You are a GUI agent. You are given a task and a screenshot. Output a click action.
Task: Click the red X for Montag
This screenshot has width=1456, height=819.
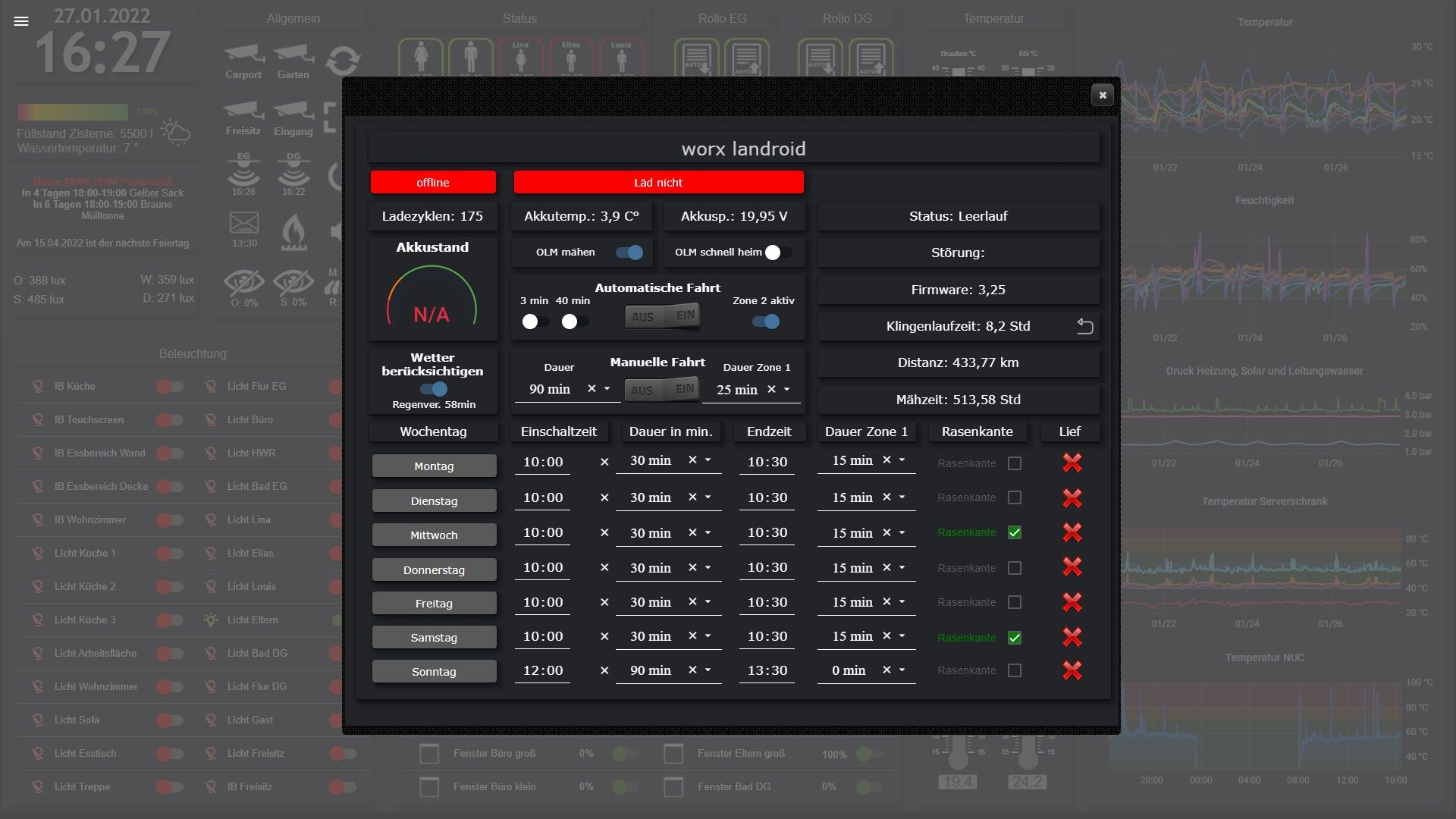1072,463
